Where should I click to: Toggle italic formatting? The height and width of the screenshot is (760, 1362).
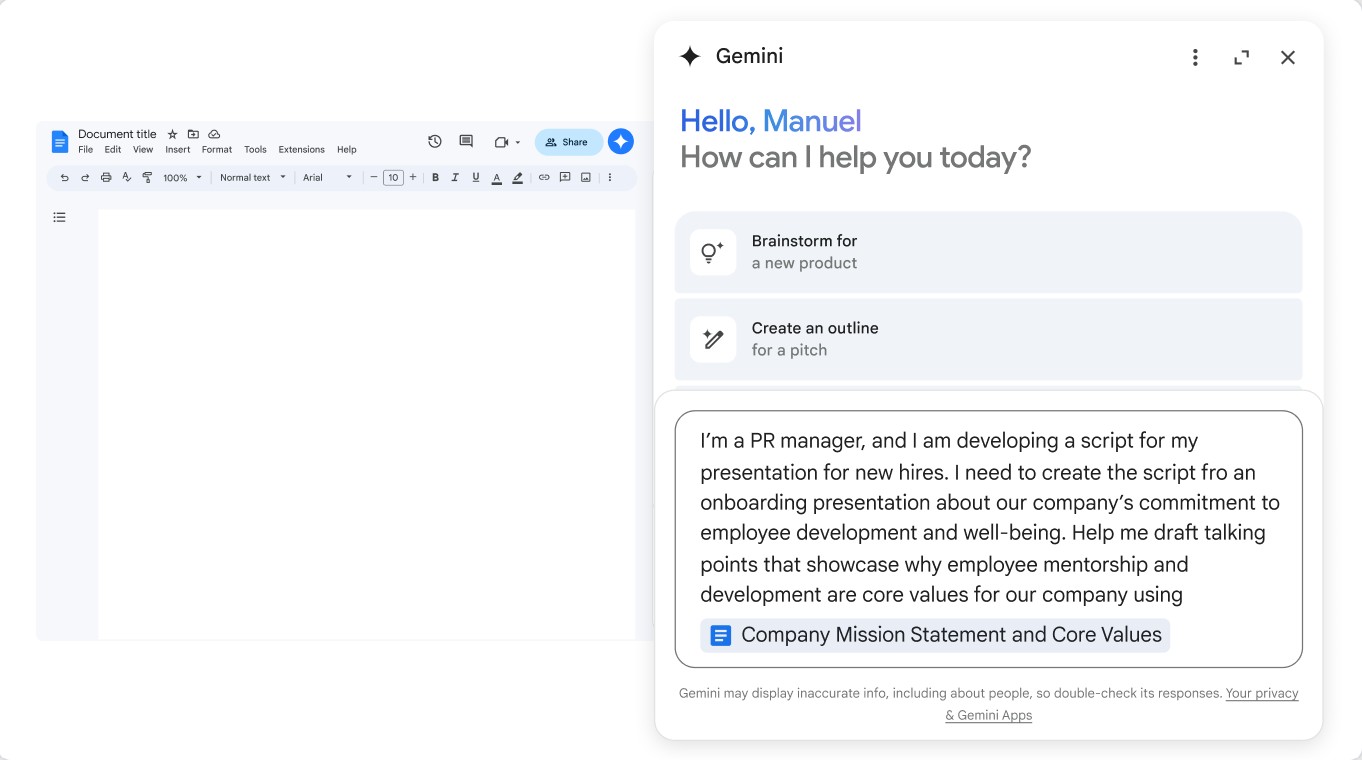(x=455, y=178)
